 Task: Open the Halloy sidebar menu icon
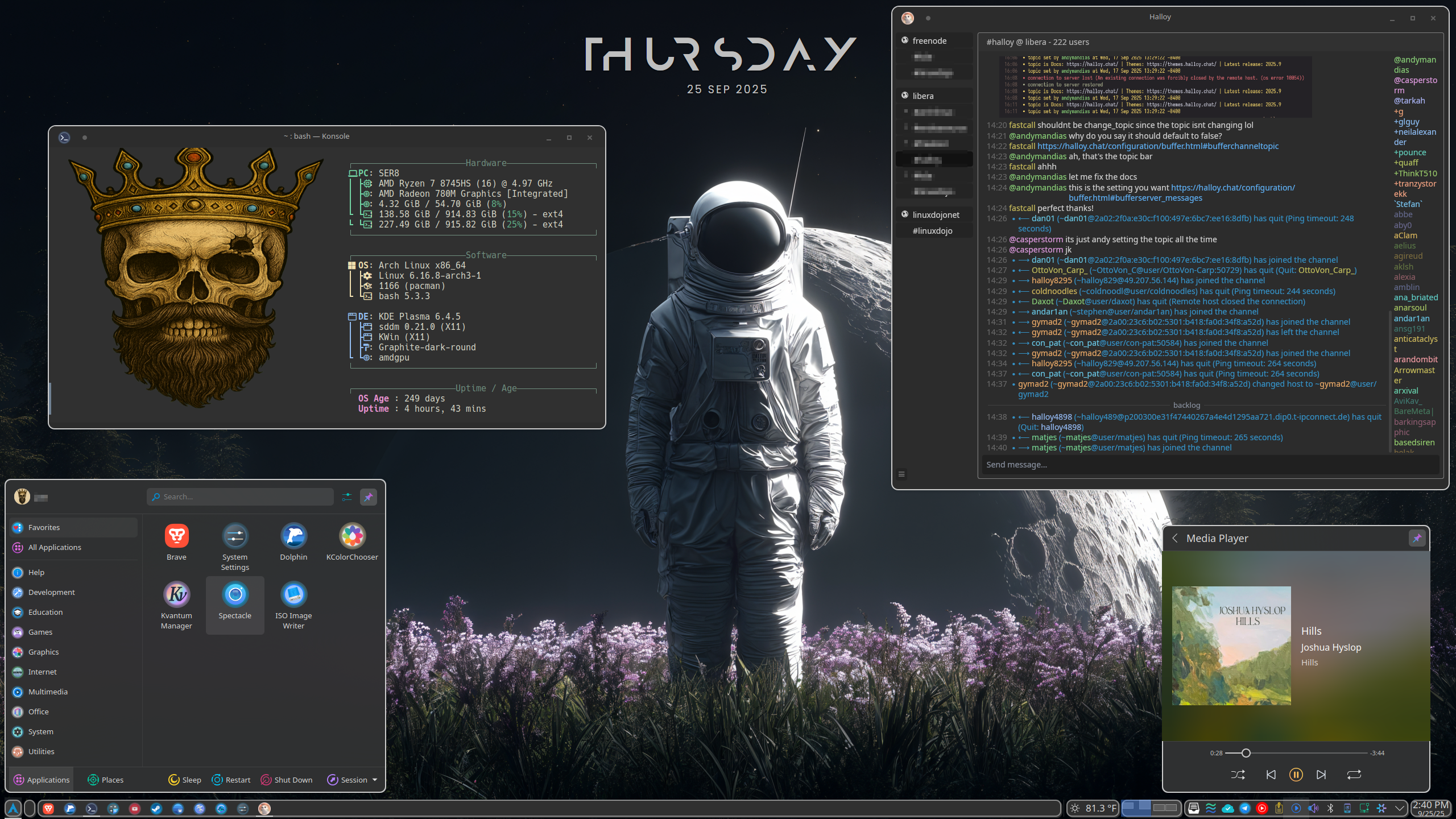click(x=901, y=474)
